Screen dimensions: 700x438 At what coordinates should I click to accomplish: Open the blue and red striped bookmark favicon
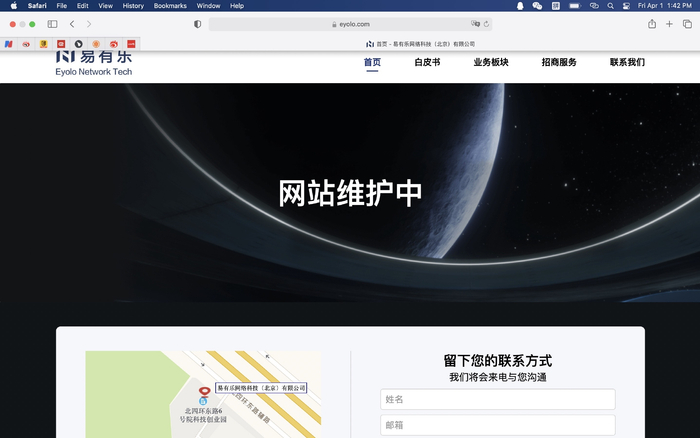pos(8,44)
